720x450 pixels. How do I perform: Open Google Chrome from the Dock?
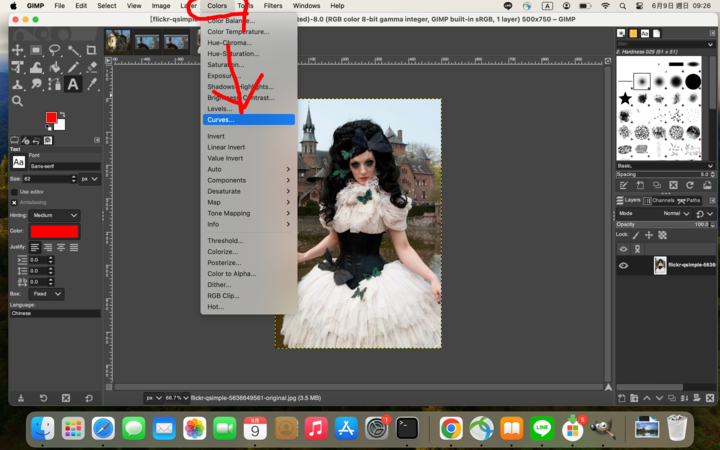[x=451, y=429]
